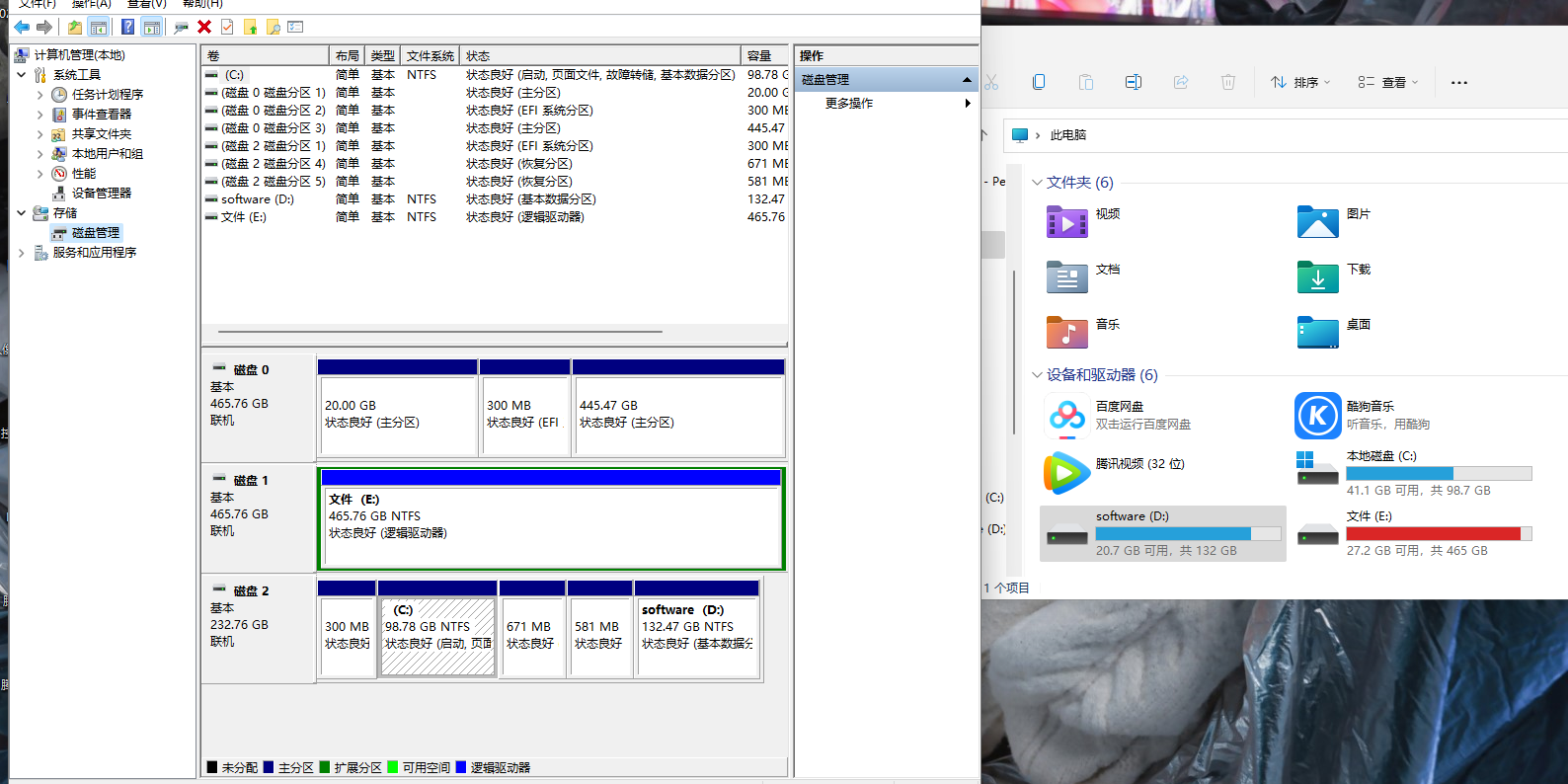1568x784 pixels.
Task: Select the 文件 (E:) 465.76 GB NTFS partition block
Action: point(551,519)
